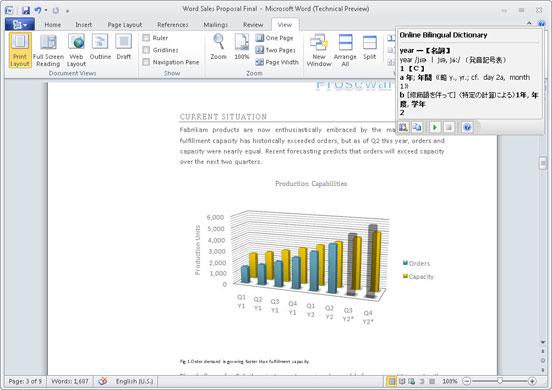Click the Online Bilingual Dictionary title
The height and width of the screenshot is (390, 552).
coord(443,35)
